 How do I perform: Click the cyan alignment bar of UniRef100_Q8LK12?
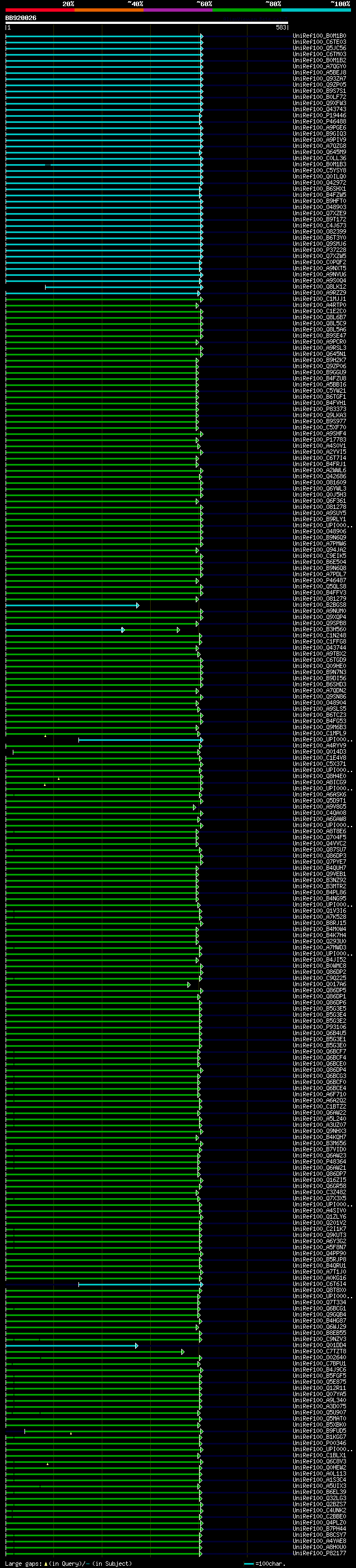point(123,288)
